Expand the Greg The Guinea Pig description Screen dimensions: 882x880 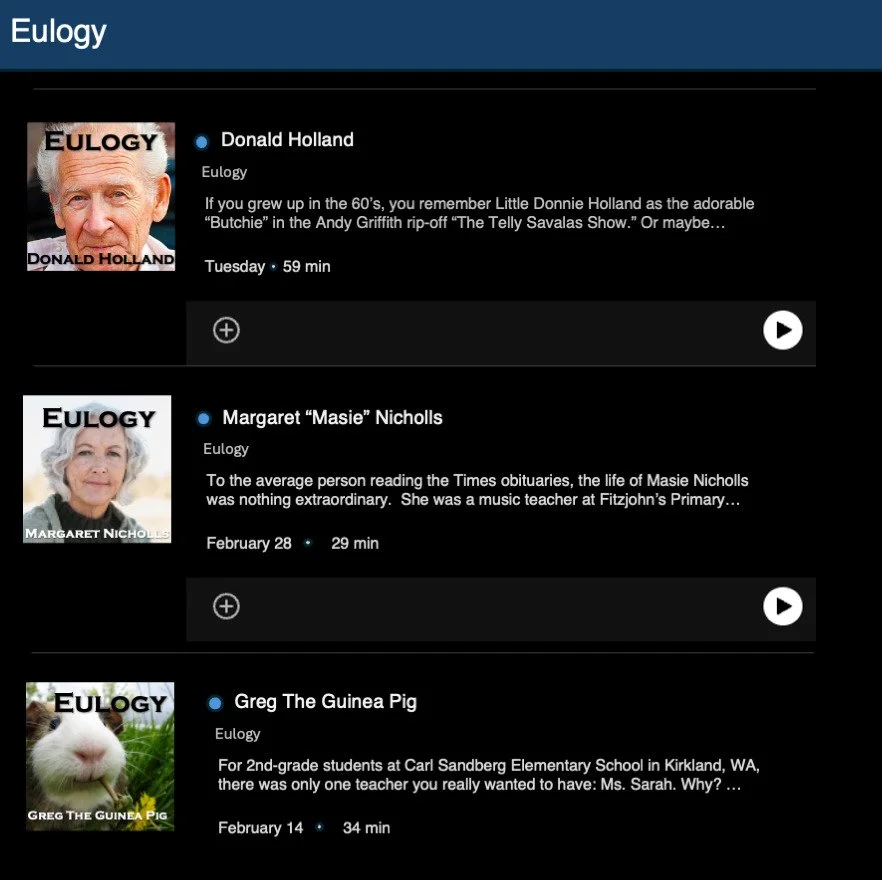click(489, 775)
